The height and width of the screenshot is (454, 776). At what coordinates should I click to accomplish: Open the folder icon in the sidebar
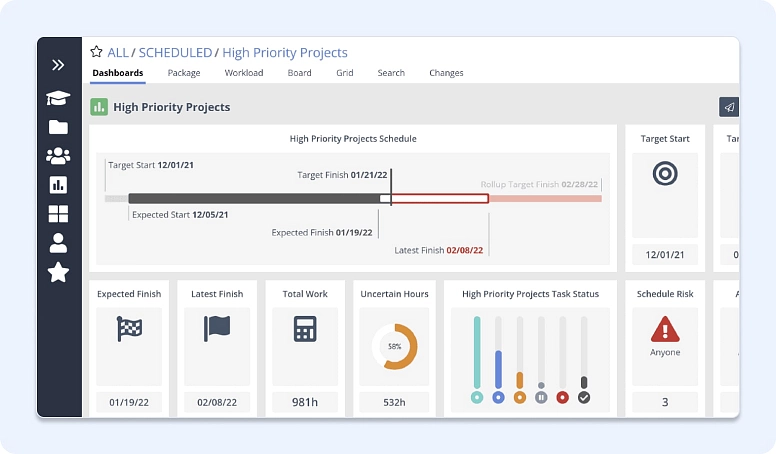(x=58, y=127)
